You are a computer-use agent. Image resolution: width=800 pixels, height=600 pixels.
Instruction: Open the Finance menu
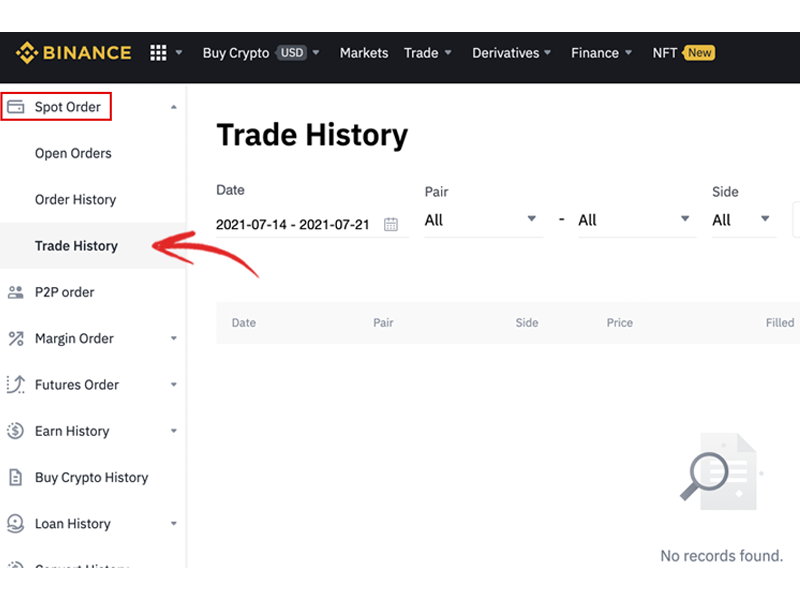coord(601,53)
